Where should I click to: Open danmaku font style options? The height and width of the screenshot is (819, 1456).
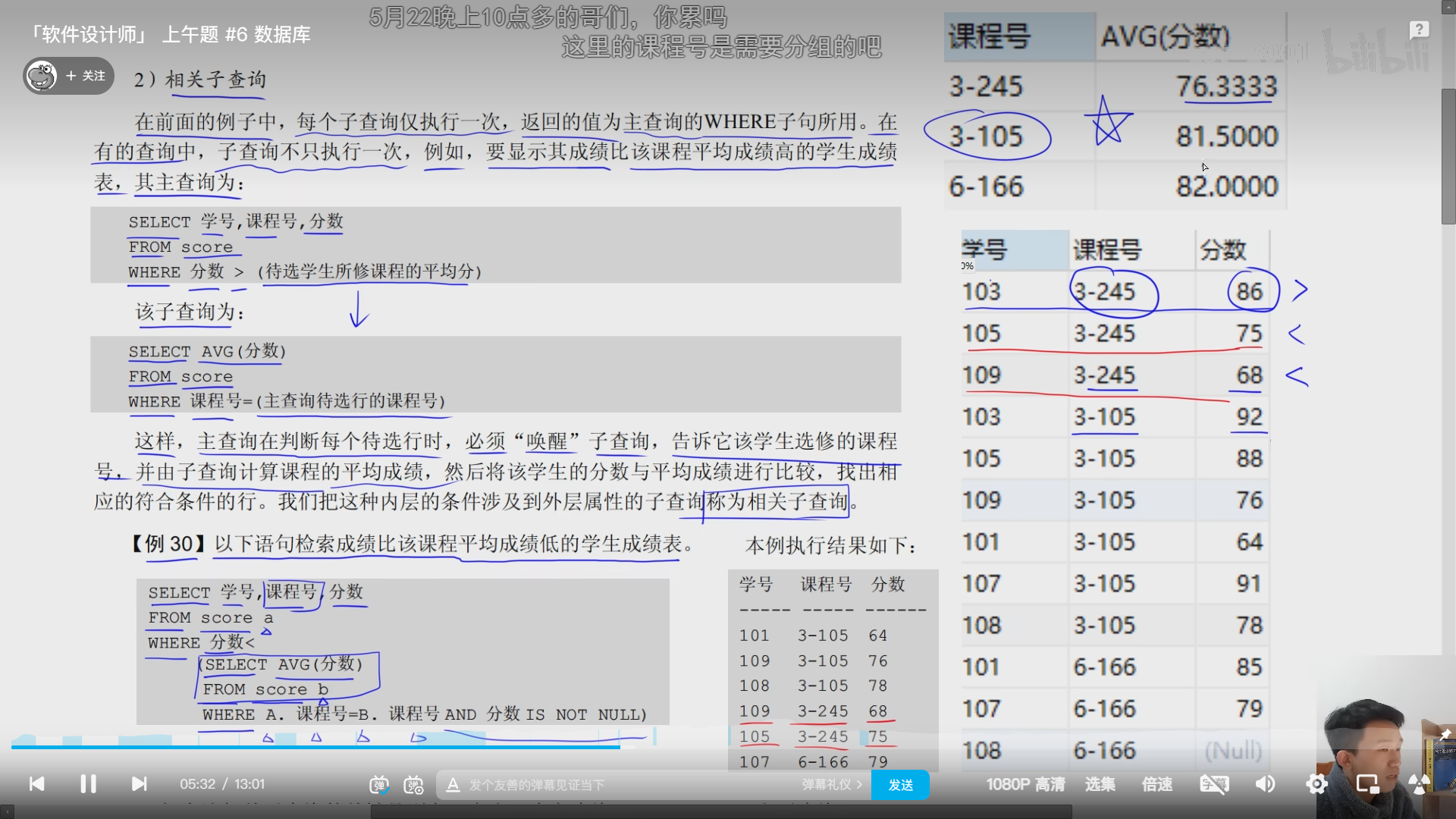click(453, 785)
